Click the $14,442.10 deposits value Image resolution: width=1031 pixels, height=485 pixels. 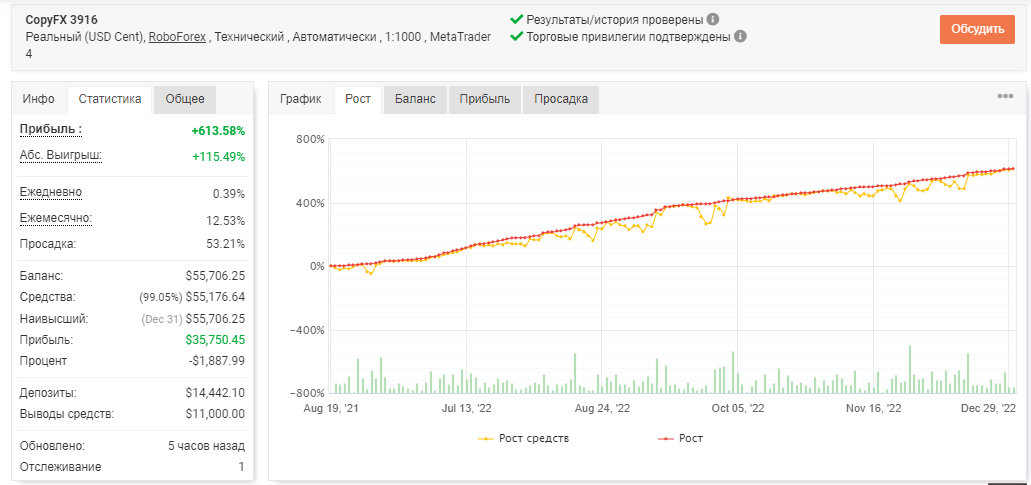pyautogui.click(x=215, y=393)
